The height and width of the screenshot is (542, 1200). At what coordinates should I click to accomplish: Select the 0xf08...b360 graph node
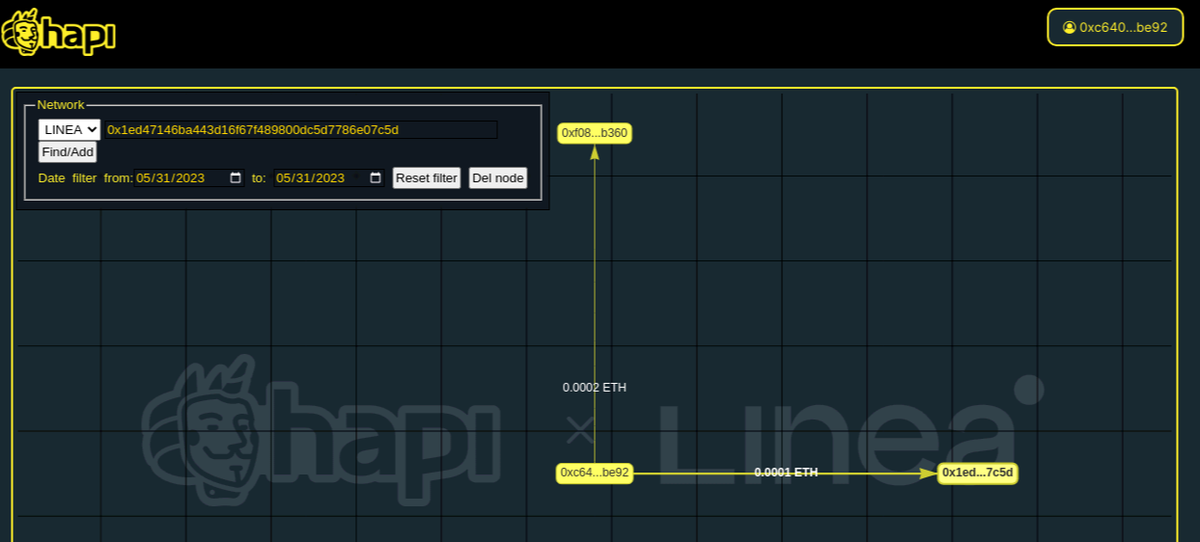tap(594, 133)
